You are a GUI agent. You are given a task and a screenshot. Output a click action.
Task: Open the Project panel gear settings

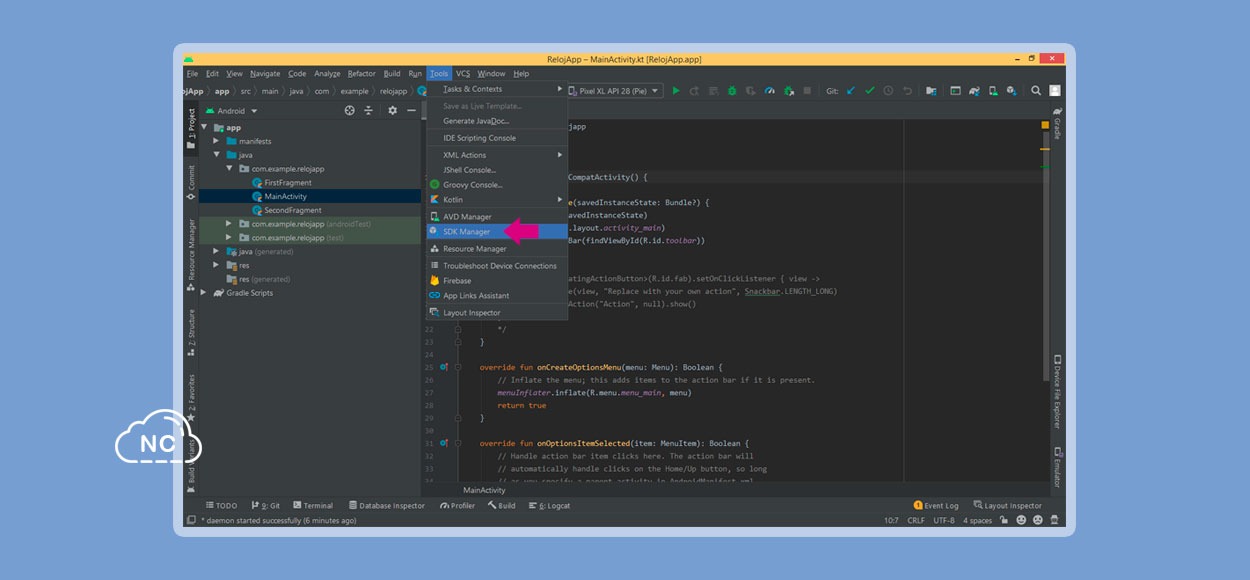coord(392,111)
